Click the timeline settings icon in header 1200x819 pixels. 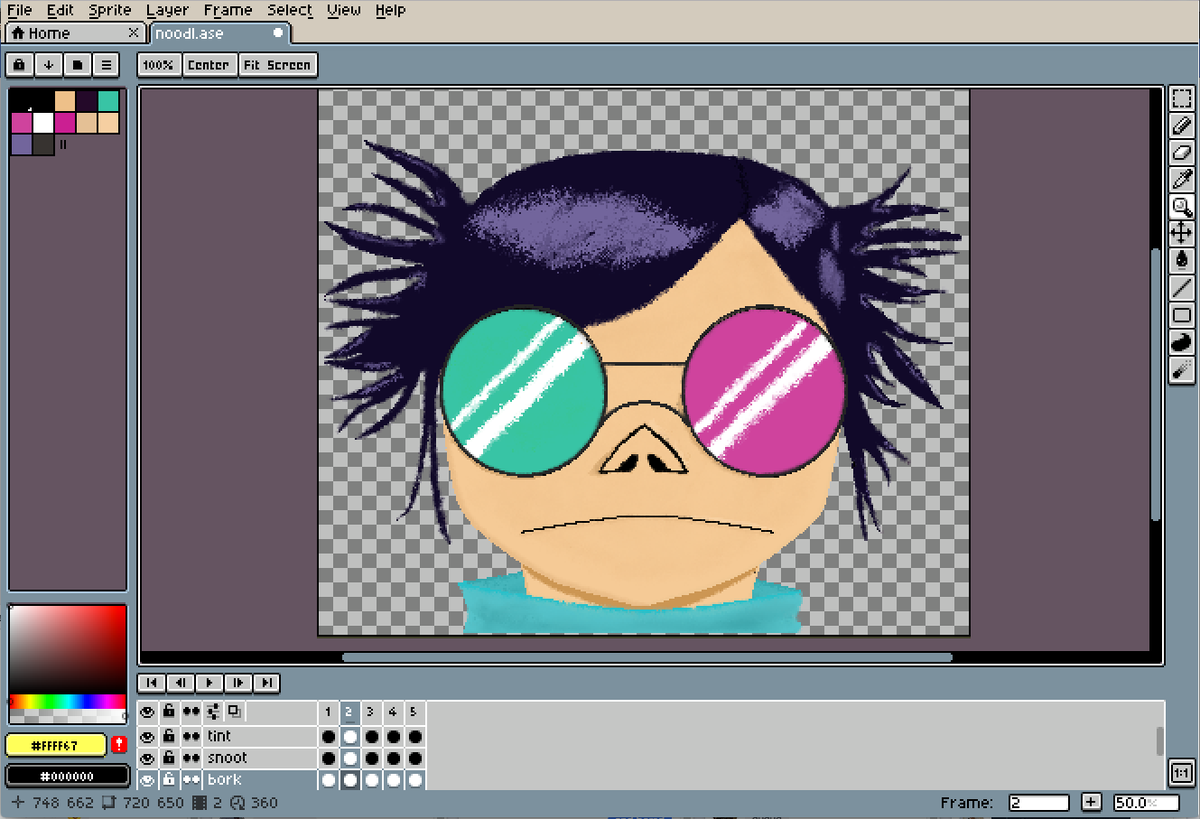[x=212, y=712]
